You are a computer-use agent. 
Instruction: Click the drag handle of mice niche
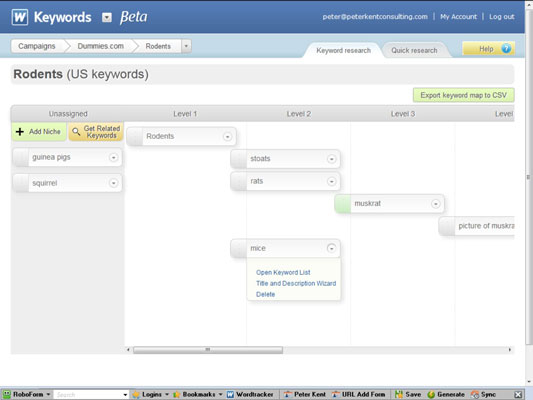pos(239,248)
